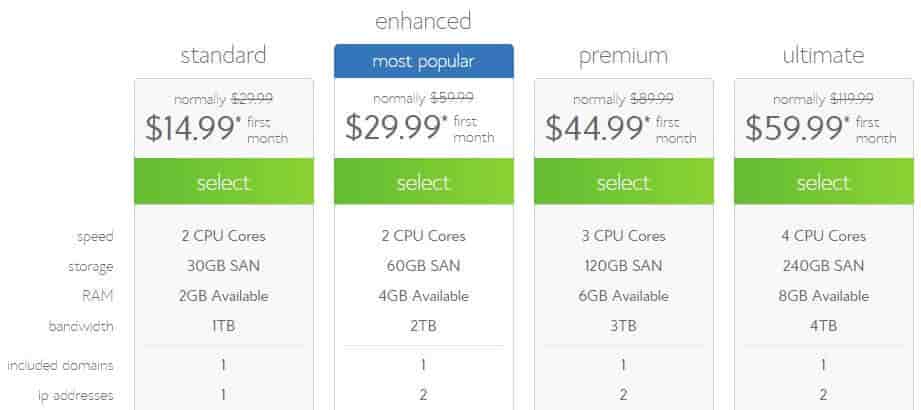Click 4GB Available in the enhanced column
921x410 pixels.
coord(423,296)
